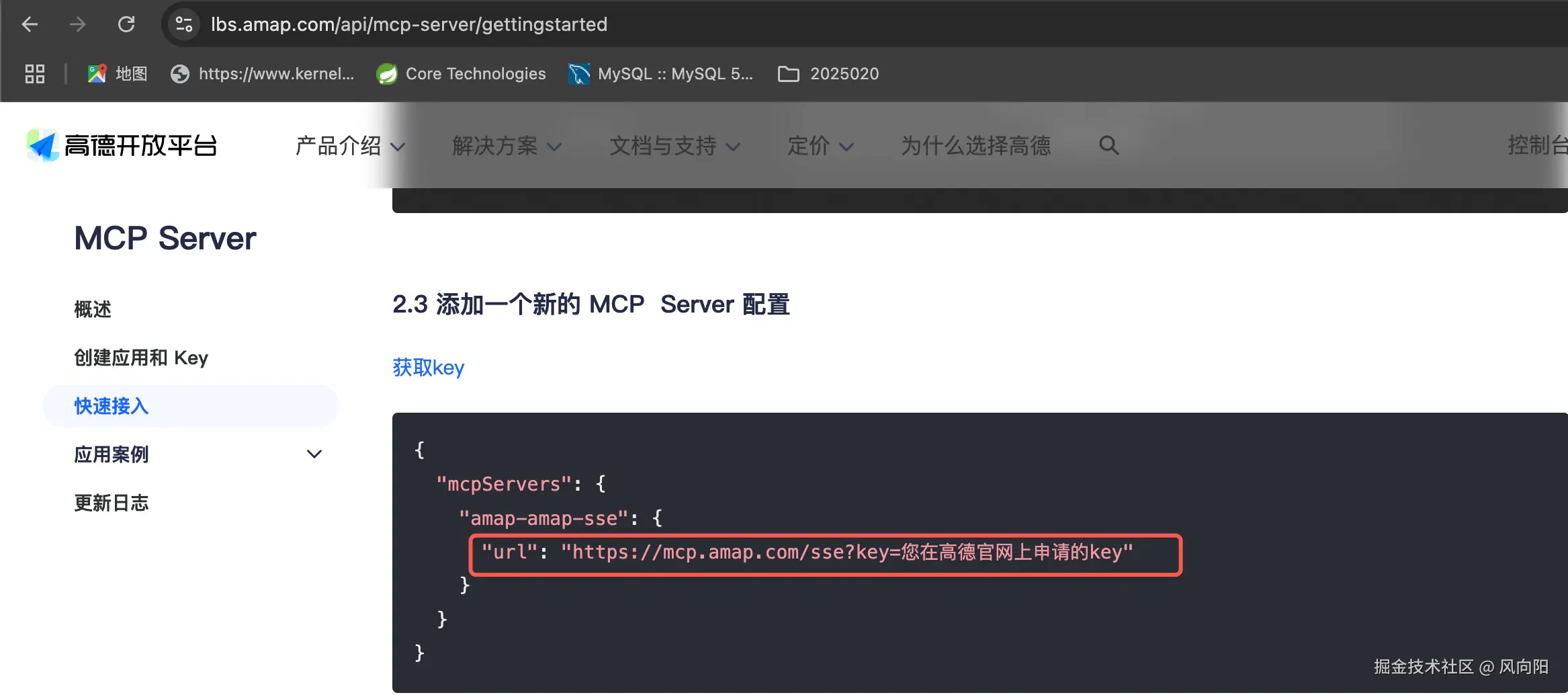This screenshot has width=1568, height=695.
Task: Open the 地图 maps bookmark
Action: [118, 74]
